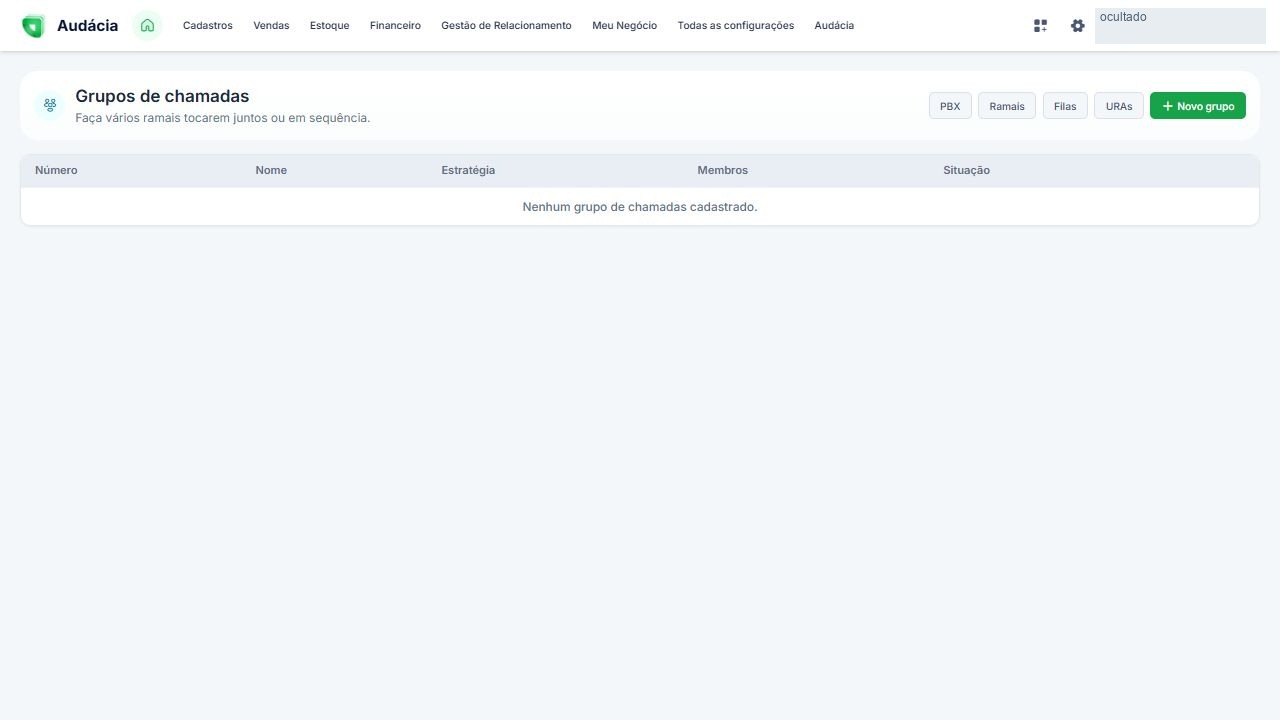
Task: Go to the home icon button
Action: pyautogui.click(x=147, y=26)
